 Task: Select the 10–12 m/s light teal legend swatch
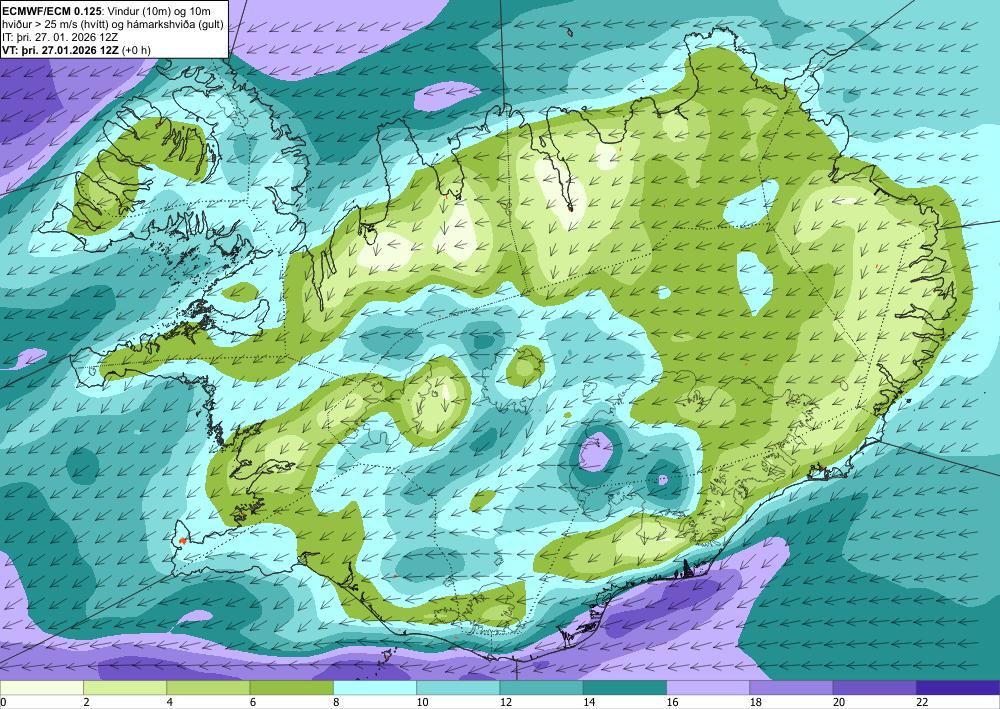[458, 688]
